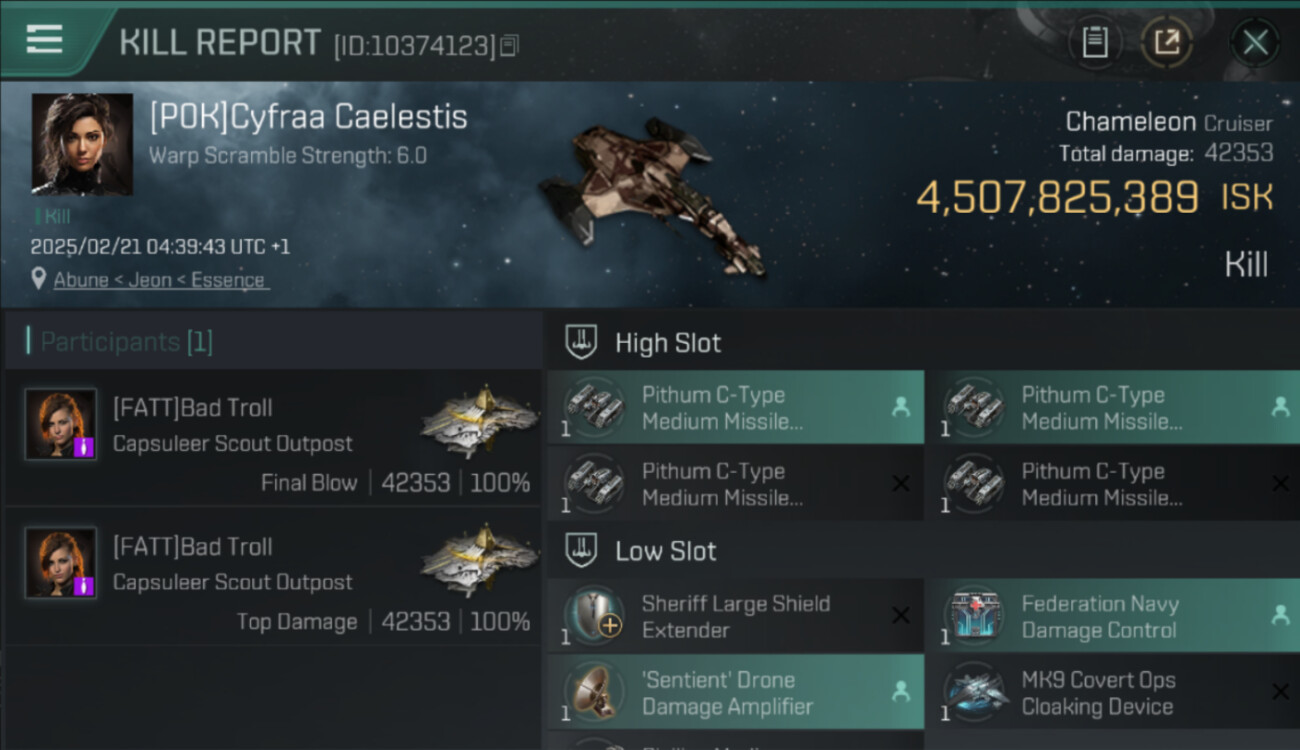Select the High Slot section header
The width and height of the screenshot is (1300, 750).
pyautogui.click(x=667, y=343)
